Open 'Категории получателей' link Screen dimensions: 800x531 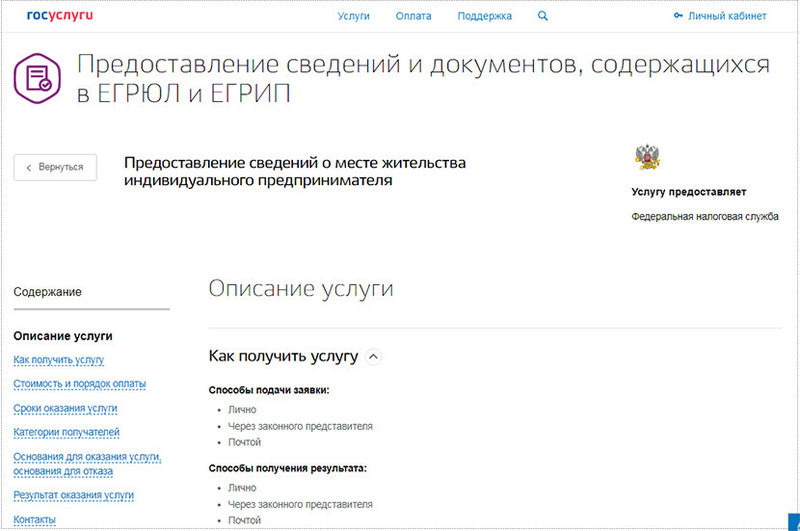[66, 433]
